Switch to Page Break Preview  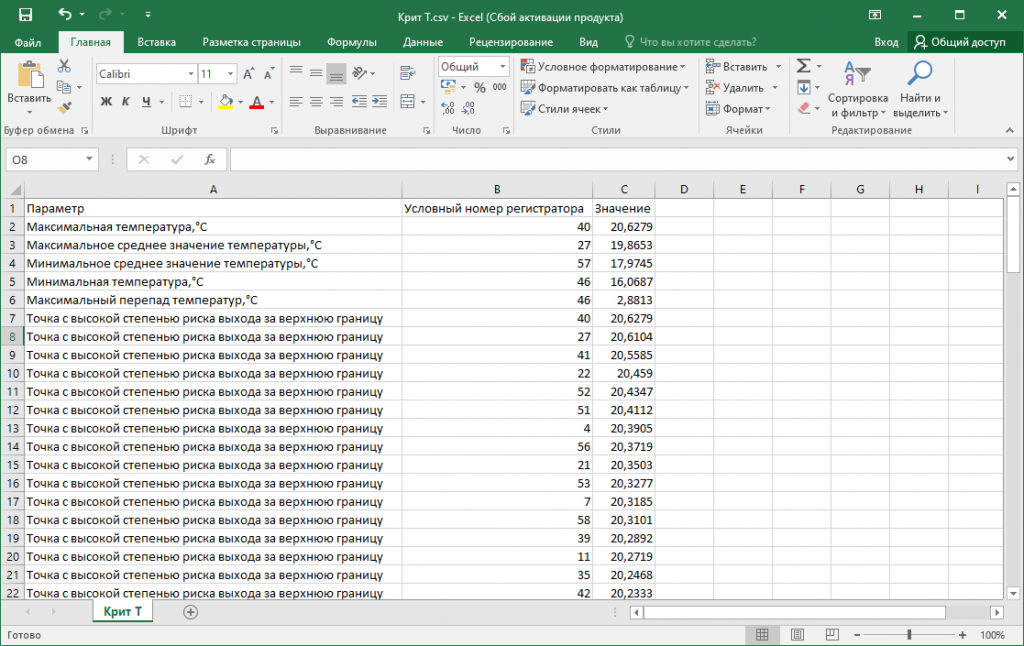click(832, 635)
